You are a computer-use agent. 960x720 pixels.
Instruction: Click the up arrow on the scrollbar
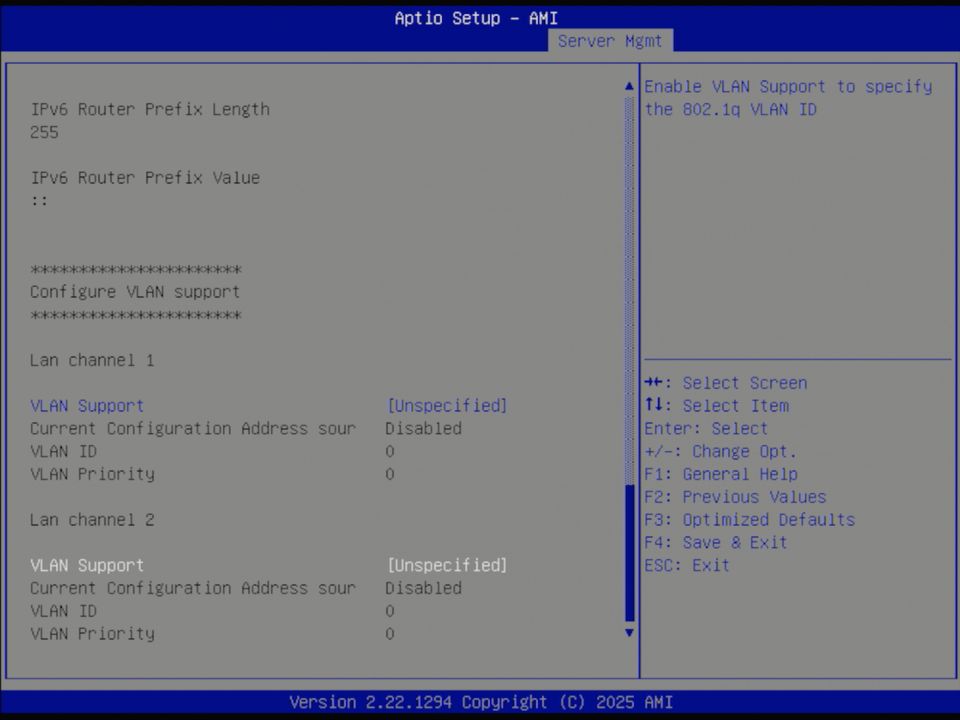[x=628, y=86]
